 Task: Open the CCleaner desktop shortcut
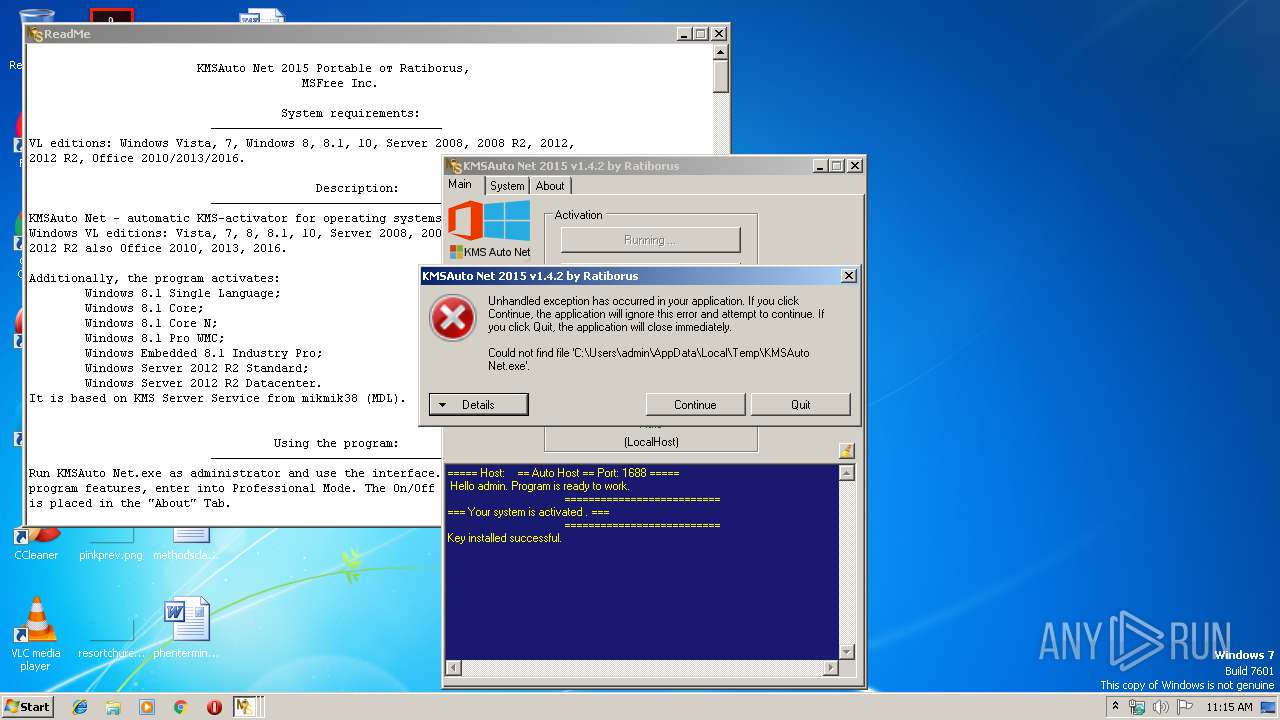pyautogui.click(x=36, y=544)
